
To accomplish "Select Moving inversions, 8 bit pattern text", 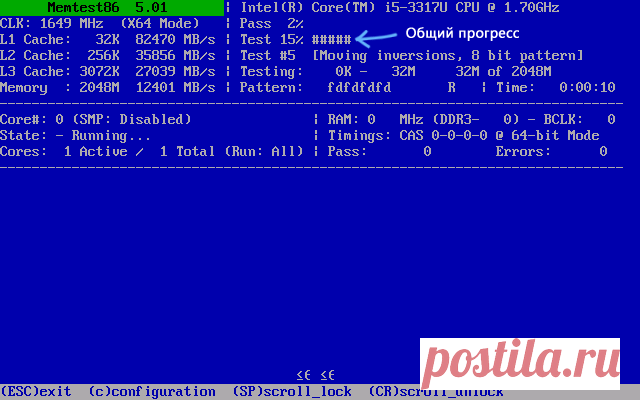I will point(448,56).
